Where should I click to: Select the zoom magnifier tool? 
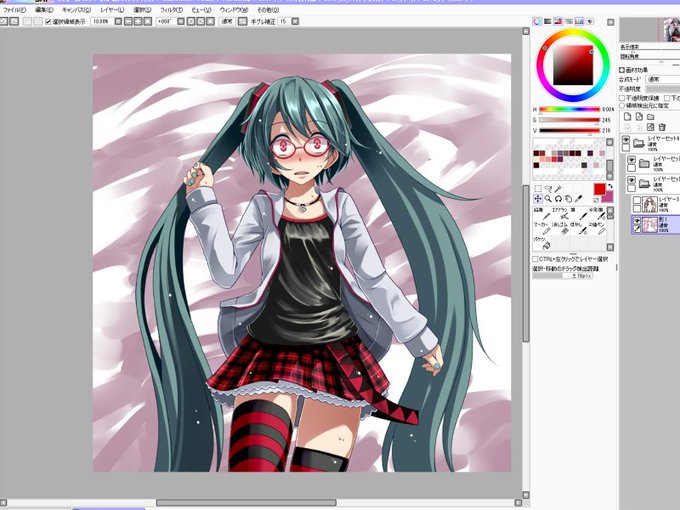[548, 199]
